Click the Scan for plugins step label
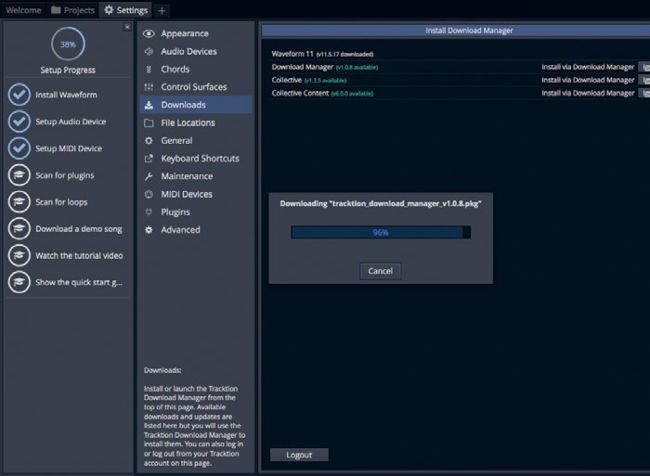 (65, 175)
